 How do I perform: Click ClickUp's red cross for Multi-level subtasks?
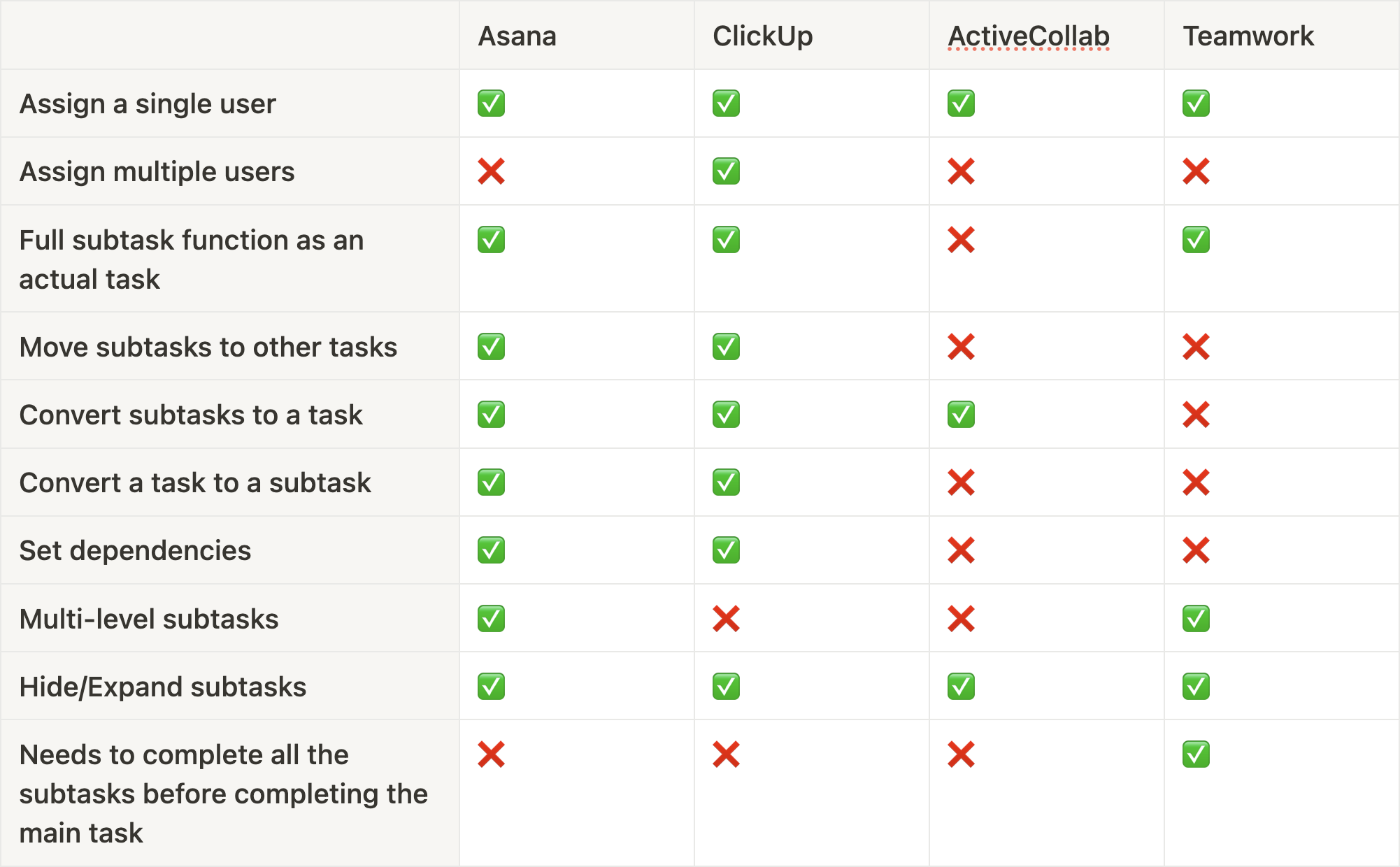pos(726,619)
